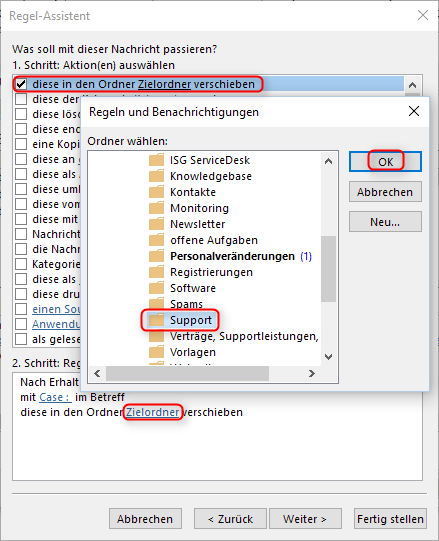Viewport: 439px width, 541px height.
Task: Open the 'Case :' subject link
Action: 55,397
